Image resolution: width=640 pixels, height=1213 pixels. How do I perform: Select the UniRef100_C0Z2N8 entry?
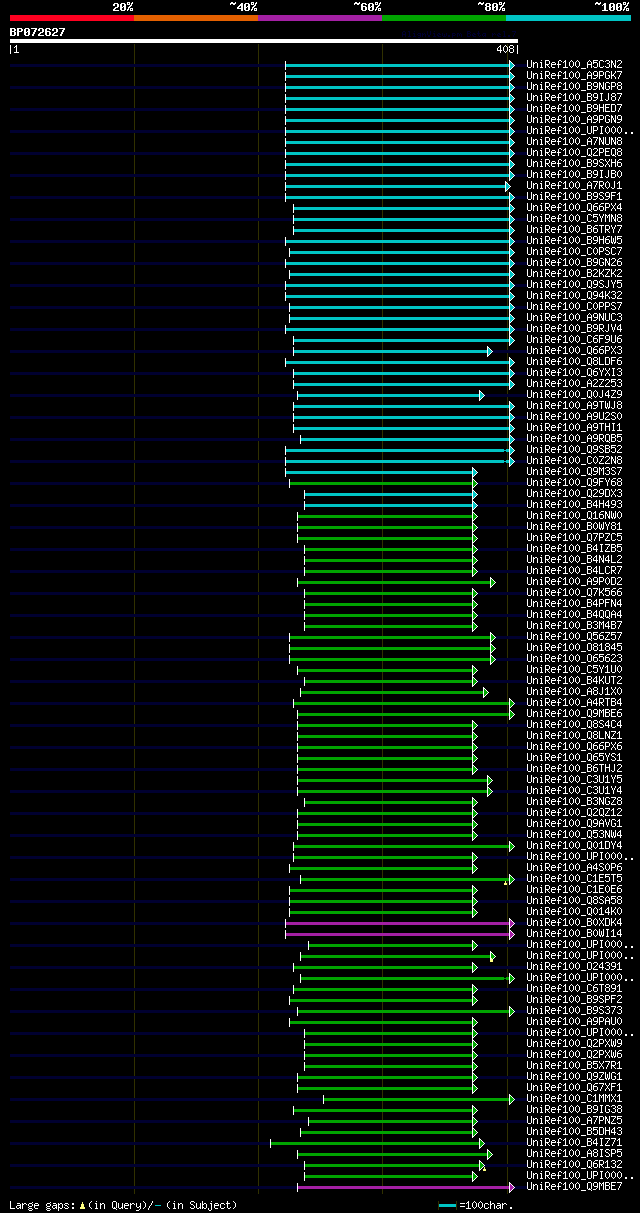[x=574, y=460]
